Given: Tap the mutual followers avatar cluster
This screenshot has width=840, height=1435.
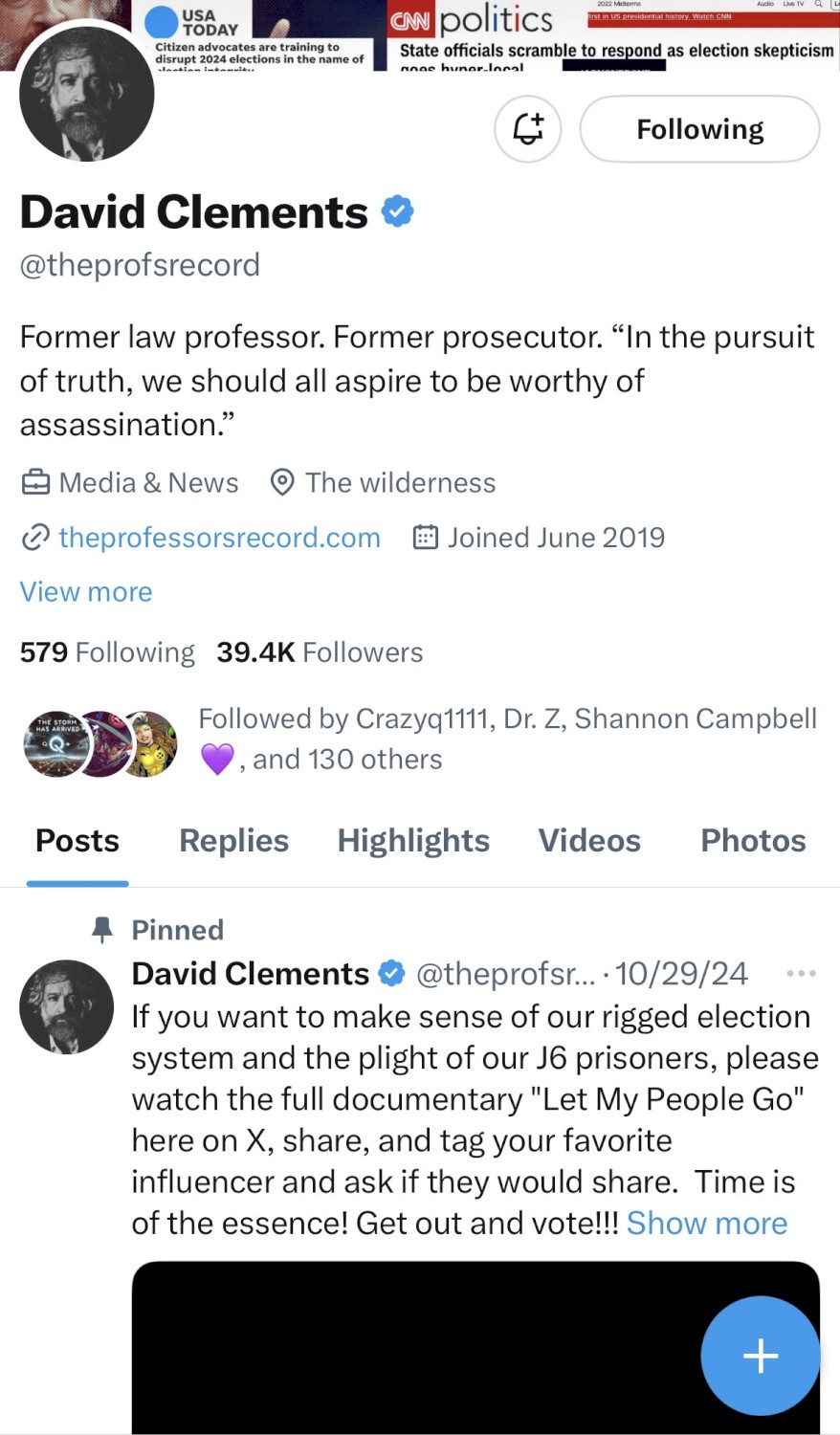Looking at the screenshot, I should (100, 743).
